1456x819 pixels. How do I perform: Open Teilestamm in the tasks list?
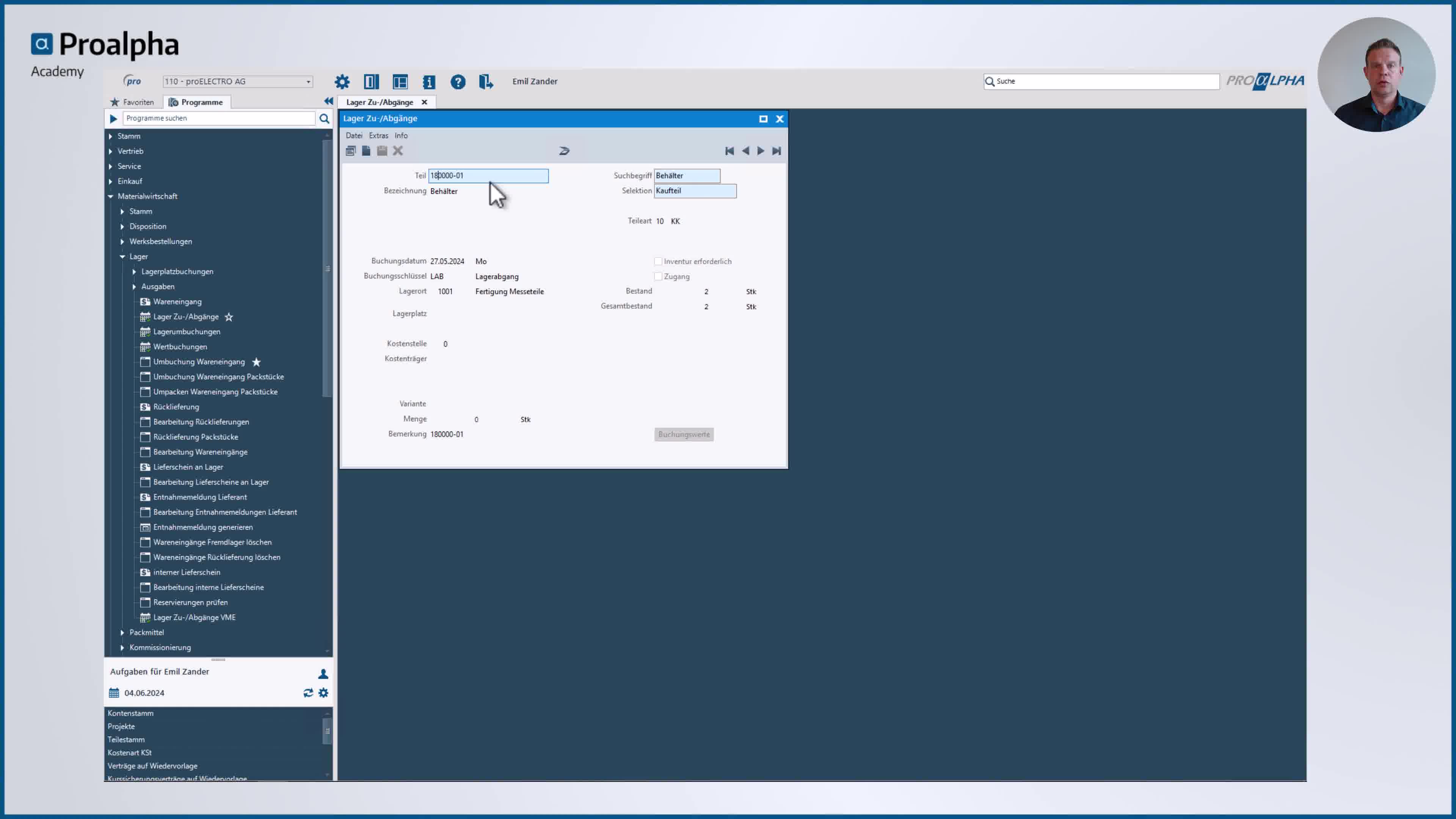coord(126,739)
